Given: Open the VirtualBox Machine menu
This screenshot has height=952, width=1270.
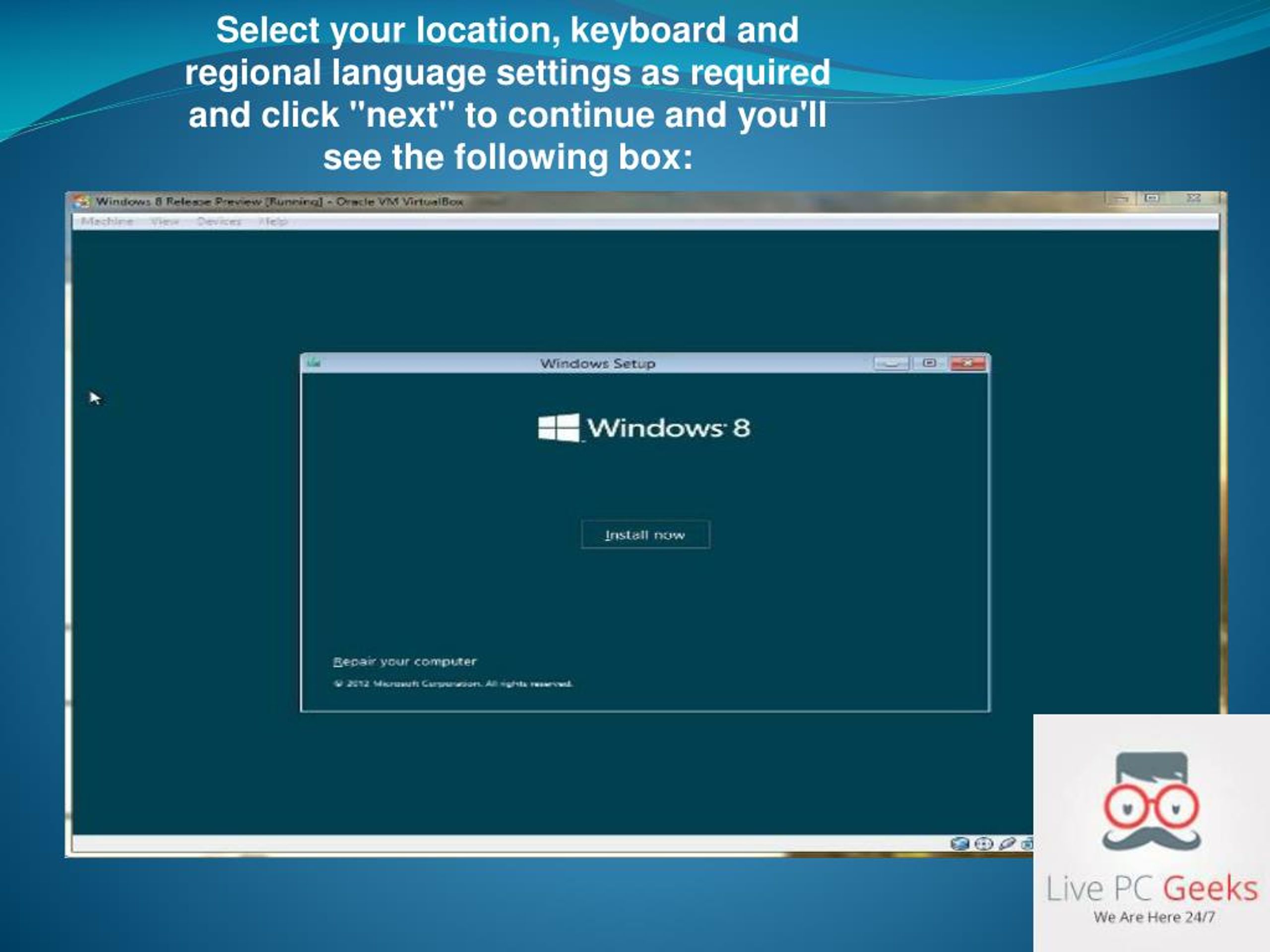Looking at the screenshot, I should click(107, 222).
